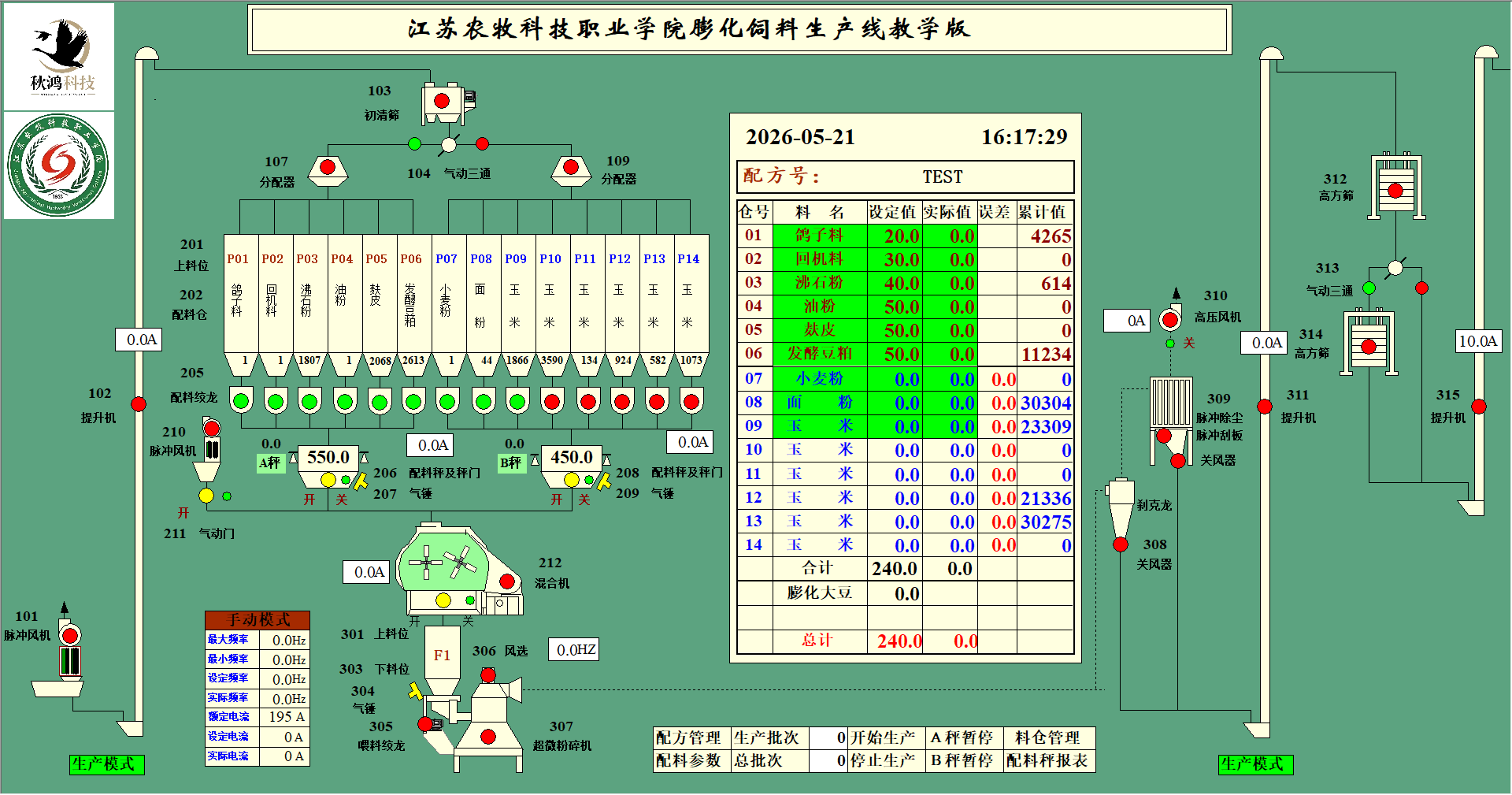This screenshot has width=1512, height=795.
Task: Toggle the P06 bin auger green indicator
Action: [413, 401]
